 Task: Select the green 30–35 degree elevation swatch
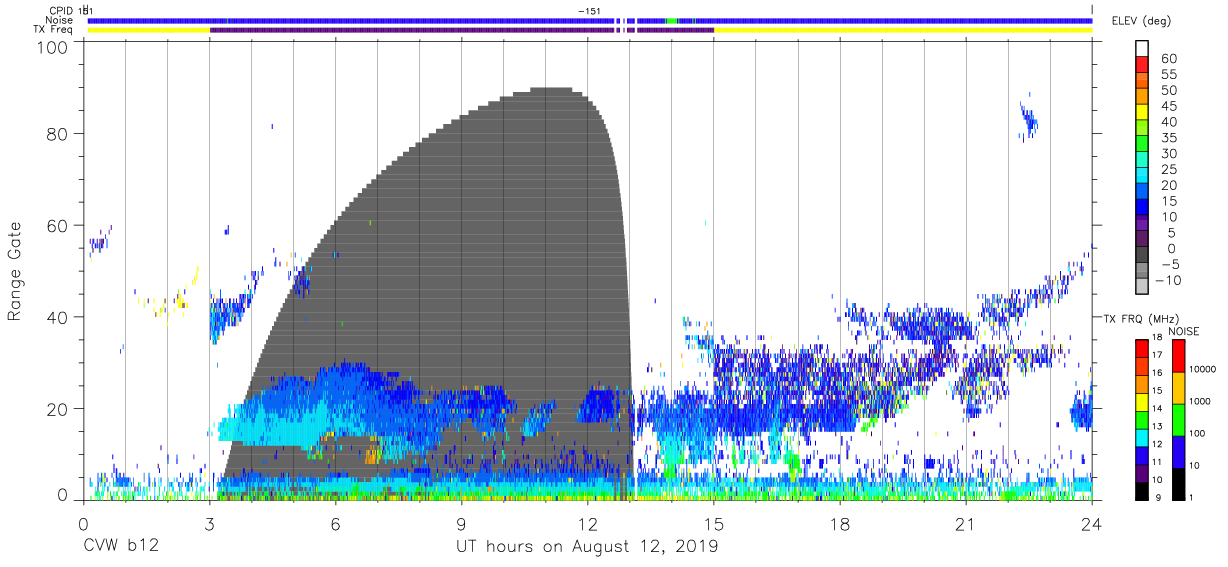click(x=1141, y=144)
